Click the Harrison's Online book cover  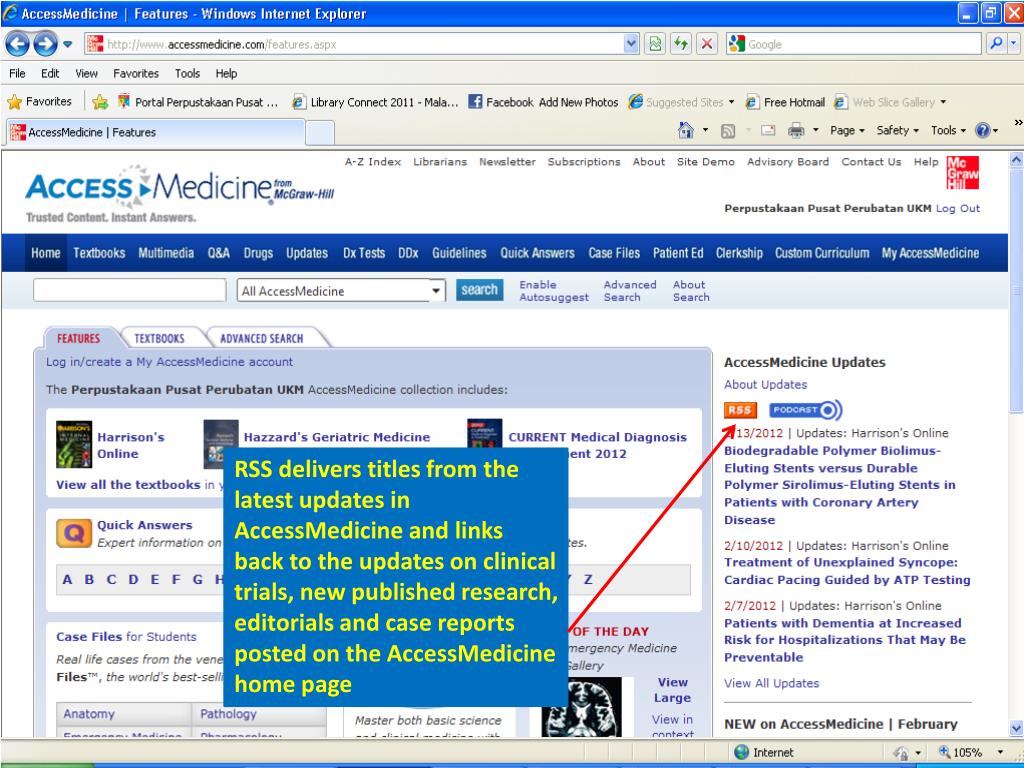pos(74,445)
